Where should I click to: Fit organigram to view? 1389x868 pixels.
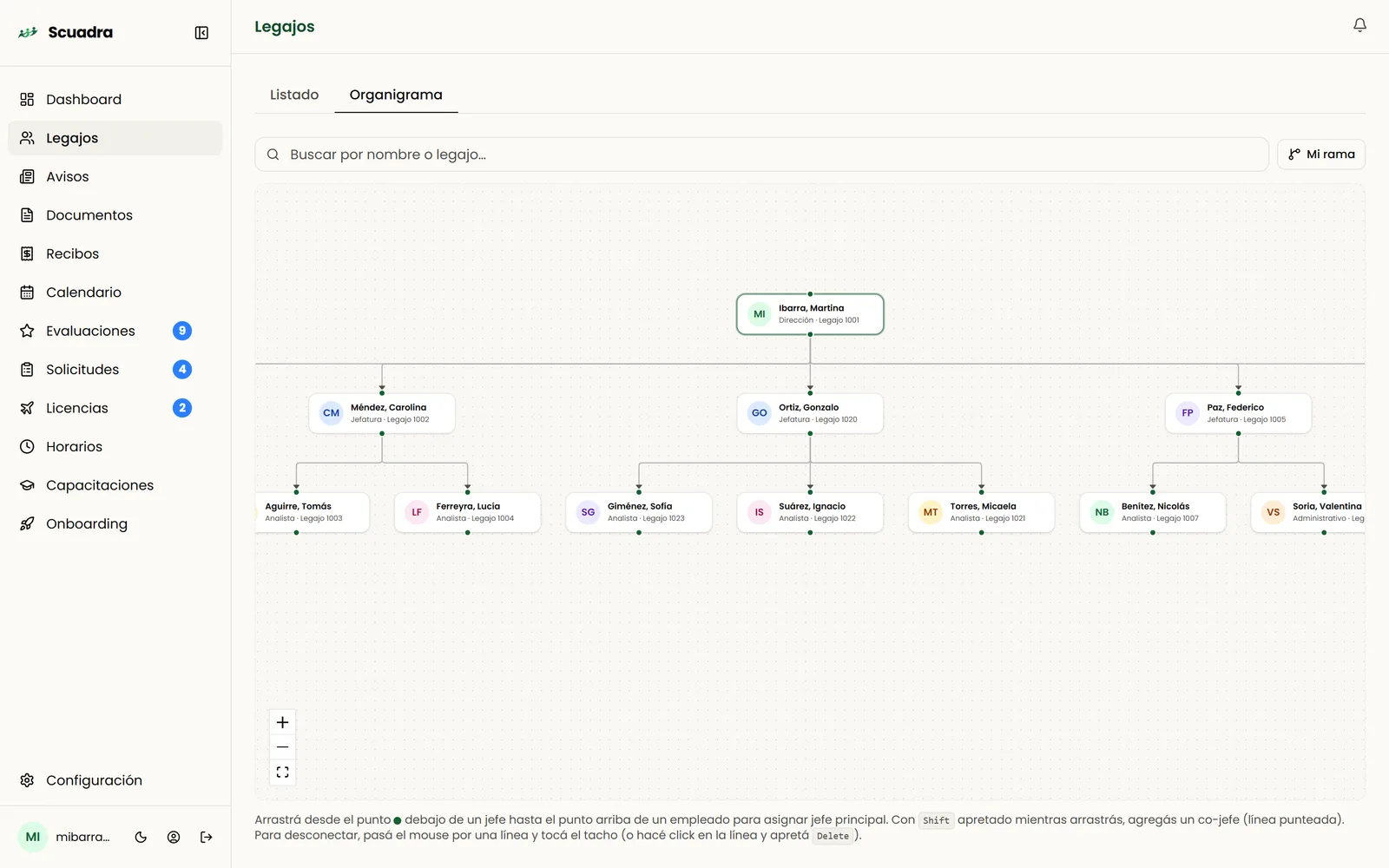[282, 772]
